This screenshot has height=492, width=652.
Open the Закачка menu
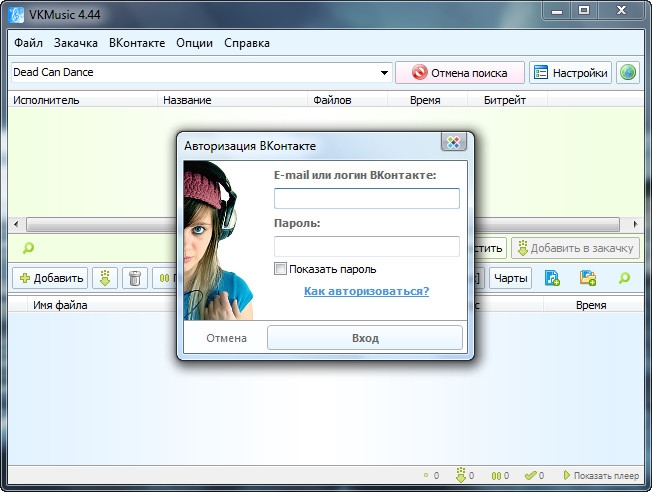[x=76, y=43]
